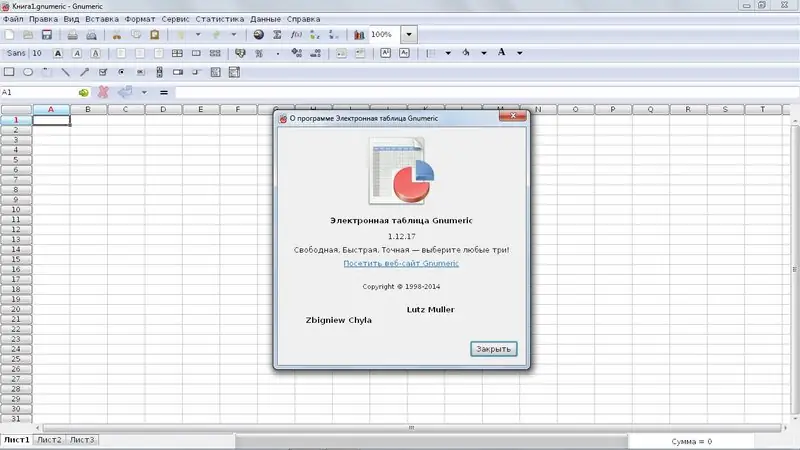The image size is (800, 450).
Task: Open the Правка menu
Action: [x=43, y=19]
